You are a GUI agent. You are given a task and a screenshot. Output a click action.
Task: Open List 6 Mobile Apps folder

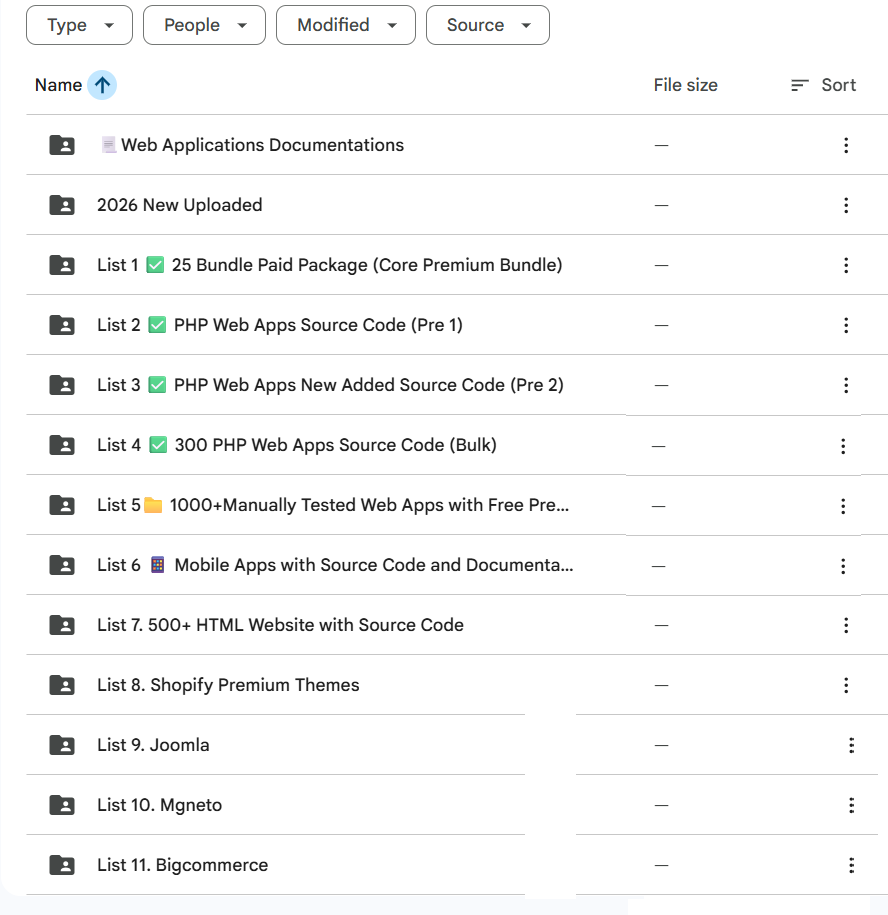point(334,565)
